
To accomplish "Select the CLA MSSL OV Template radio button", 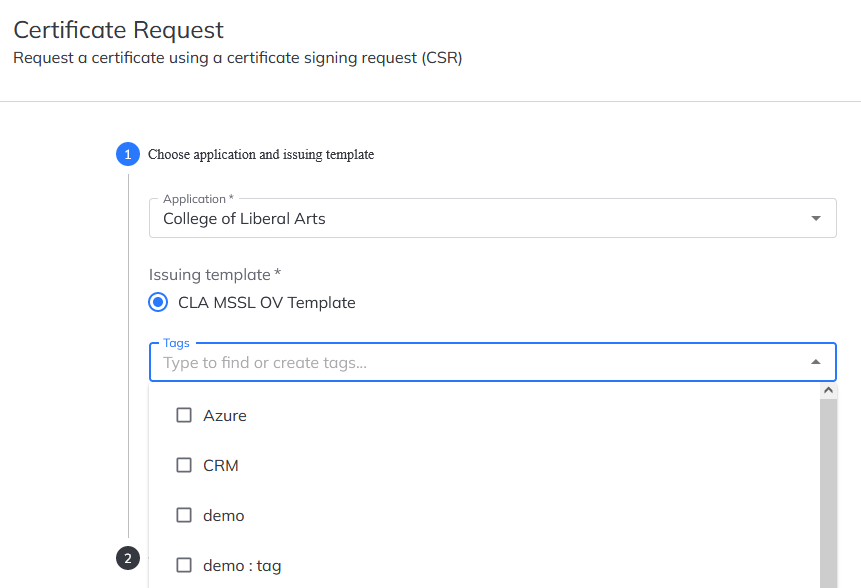I will 157,302.
